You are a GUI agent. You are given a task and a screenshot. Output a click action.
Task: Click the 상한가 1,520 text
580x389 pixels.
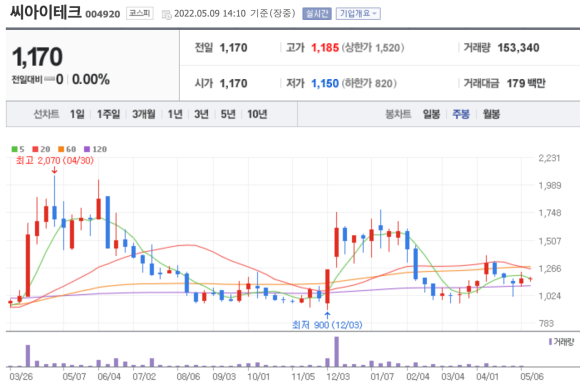pos(373,48)
